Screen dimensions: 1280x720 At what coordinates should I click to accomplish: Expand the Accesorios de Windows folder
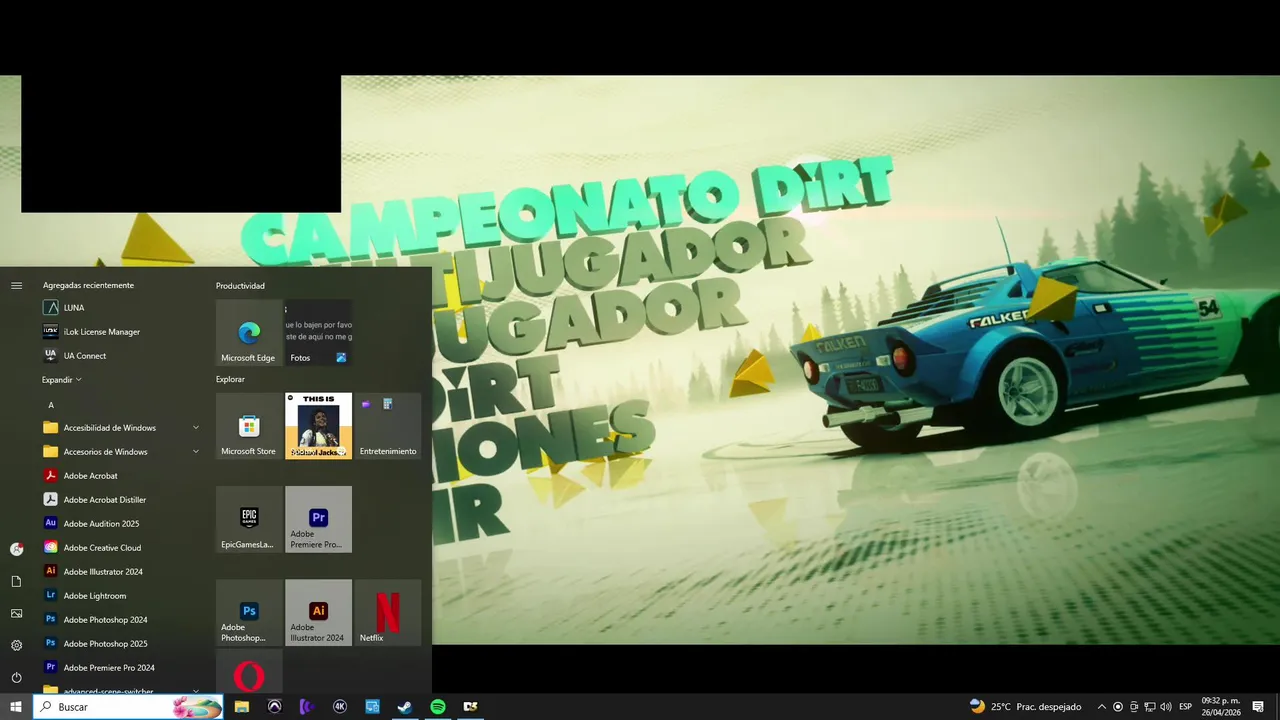(120, 451)
